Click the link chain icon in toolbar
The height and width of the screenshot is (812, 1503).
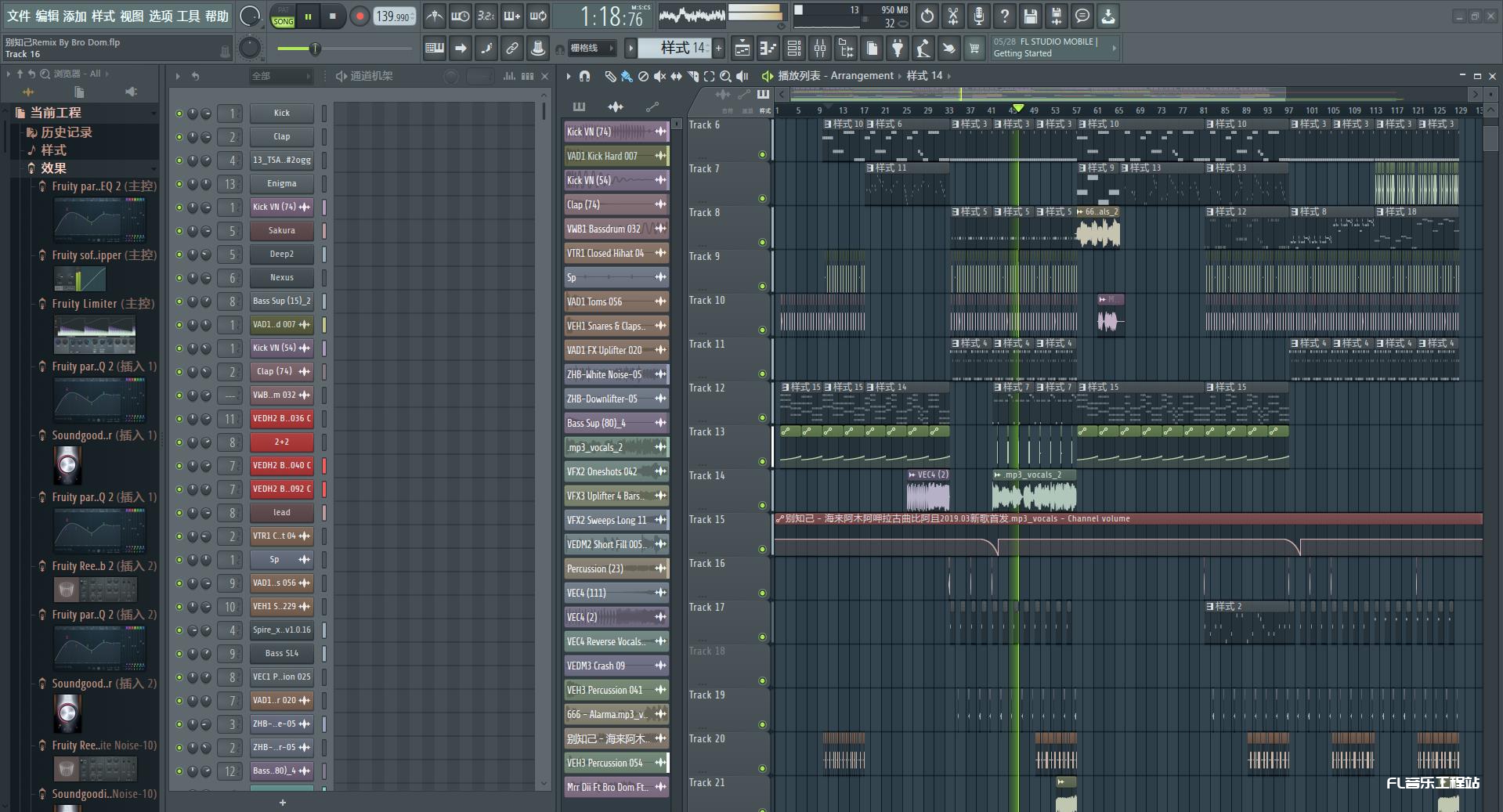[x=511, y=49]
